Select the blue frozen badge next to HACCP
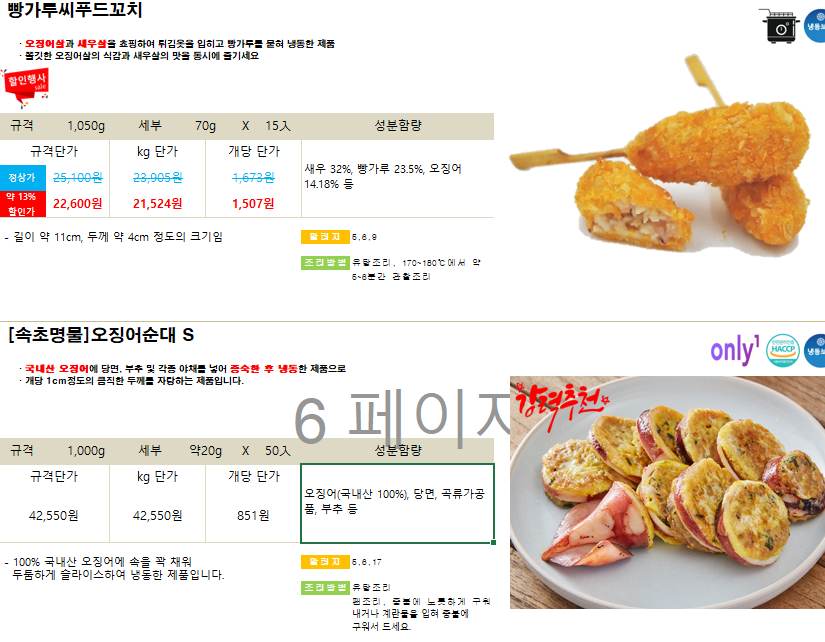The width and height of the screenshot is (825, 642). click(815, 350)
